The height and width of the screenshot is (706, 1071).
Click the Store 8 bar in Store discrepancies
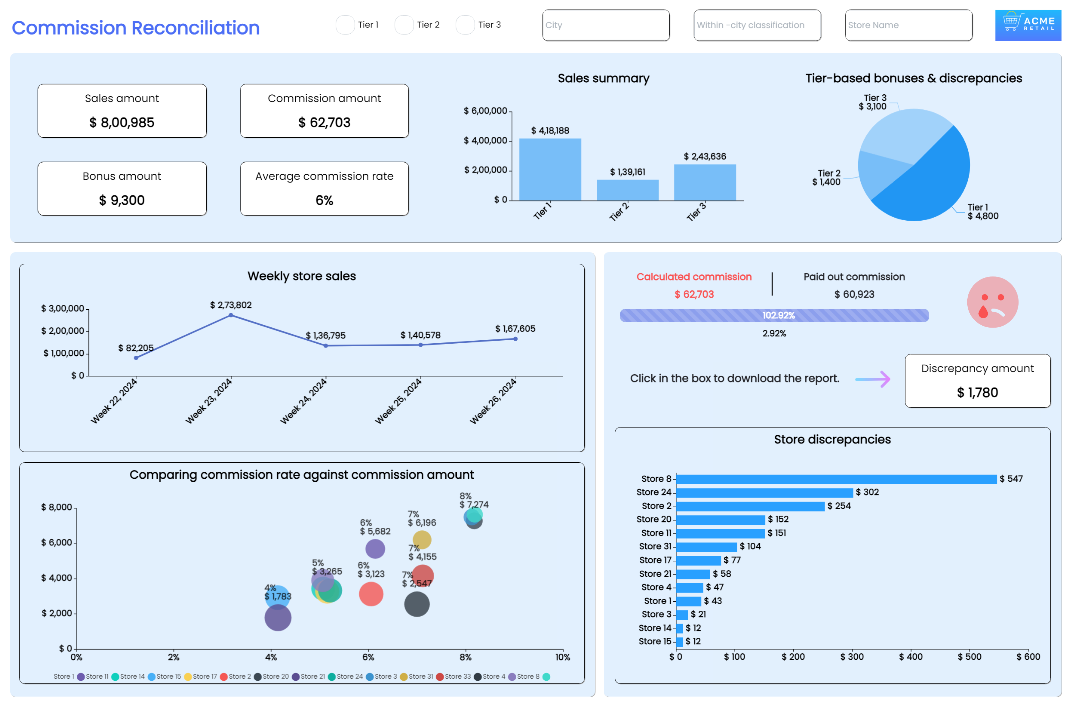pyautogui.click(x=837, y=479)
